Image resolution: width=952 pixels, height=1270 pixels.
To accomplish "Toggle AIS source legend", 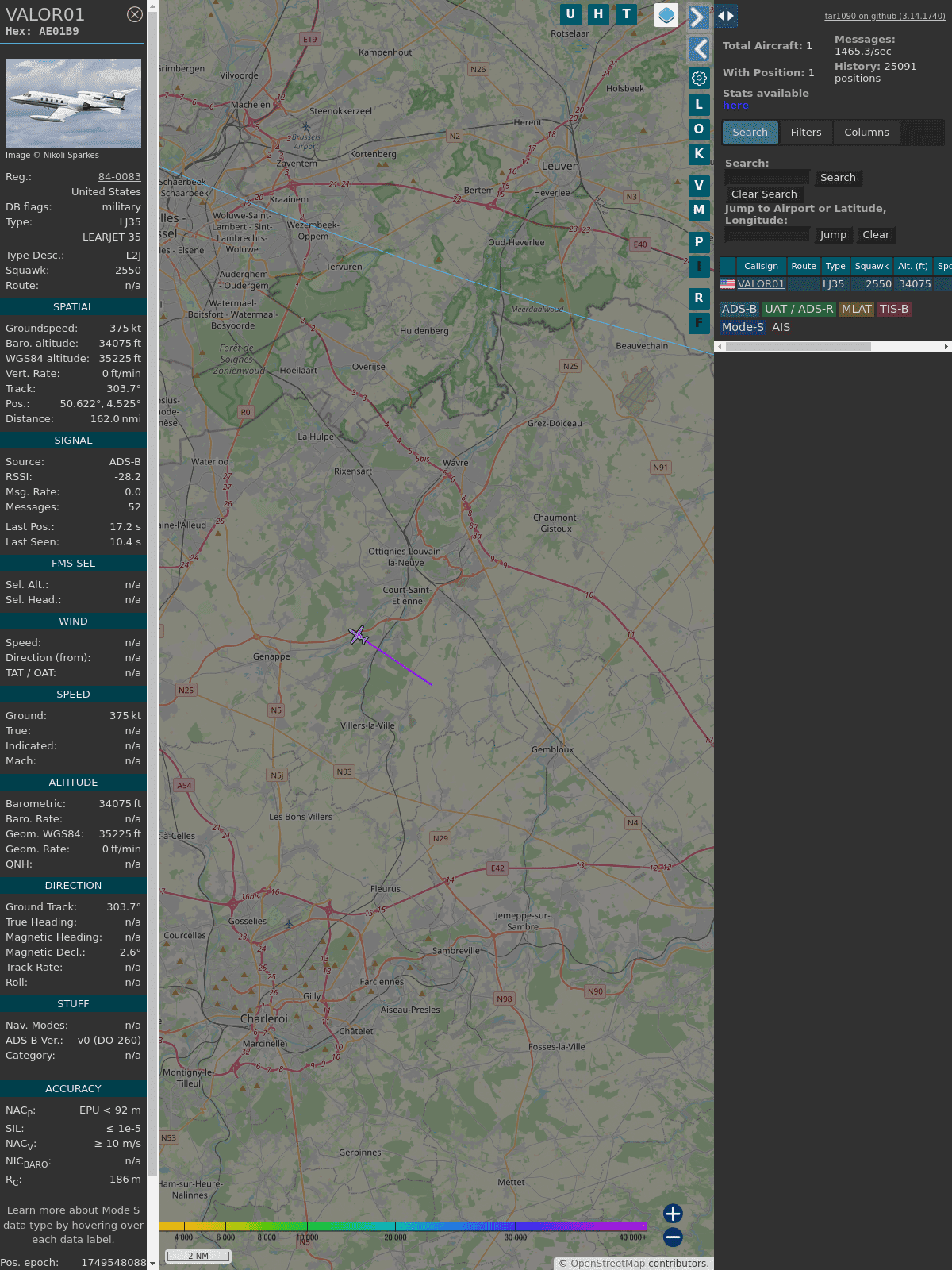I will (781, 328).
